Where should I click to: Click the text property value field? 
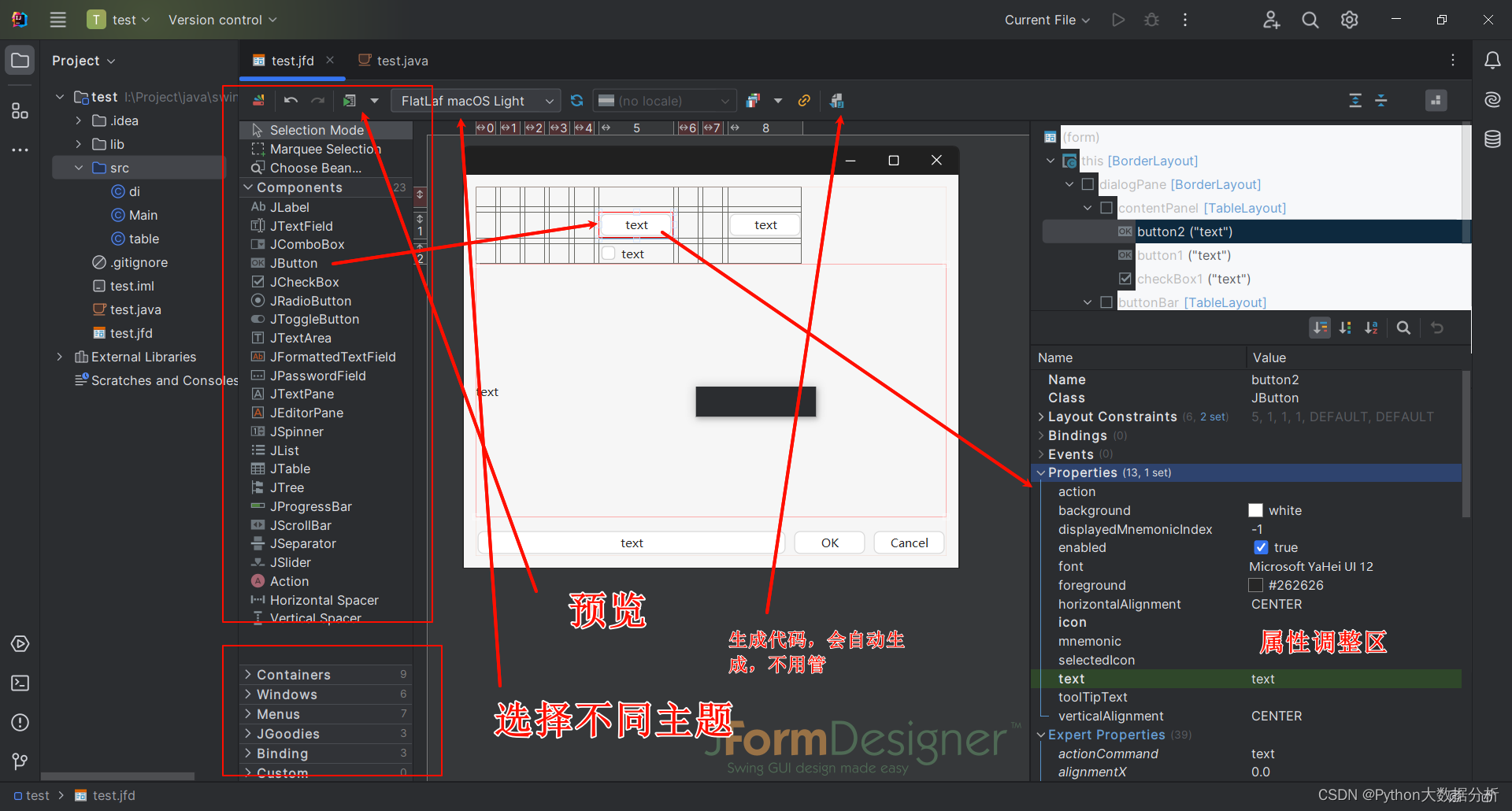1353,679
